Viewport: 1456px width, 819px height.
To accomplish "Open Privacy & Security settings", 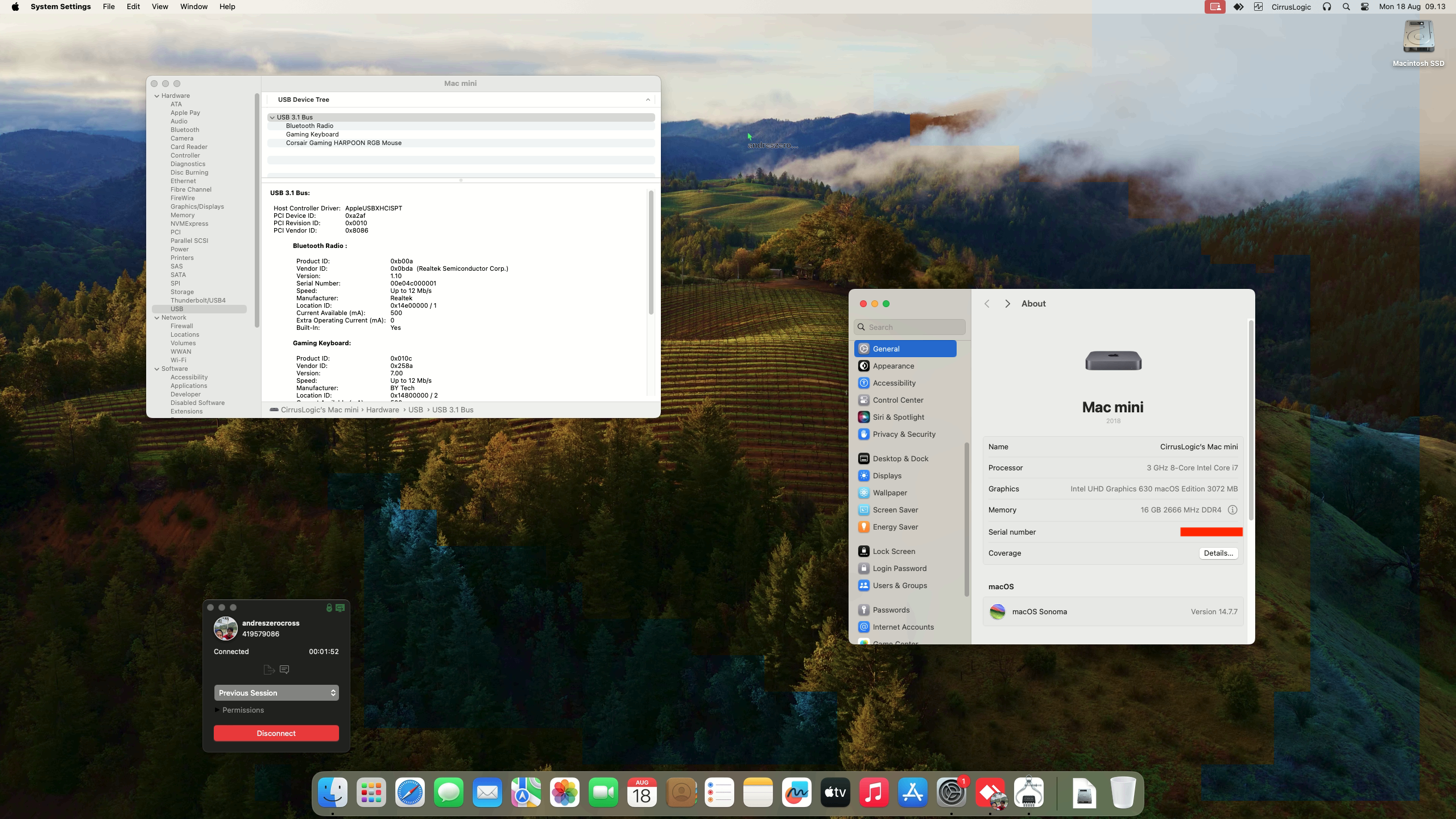I will point(904,434).
